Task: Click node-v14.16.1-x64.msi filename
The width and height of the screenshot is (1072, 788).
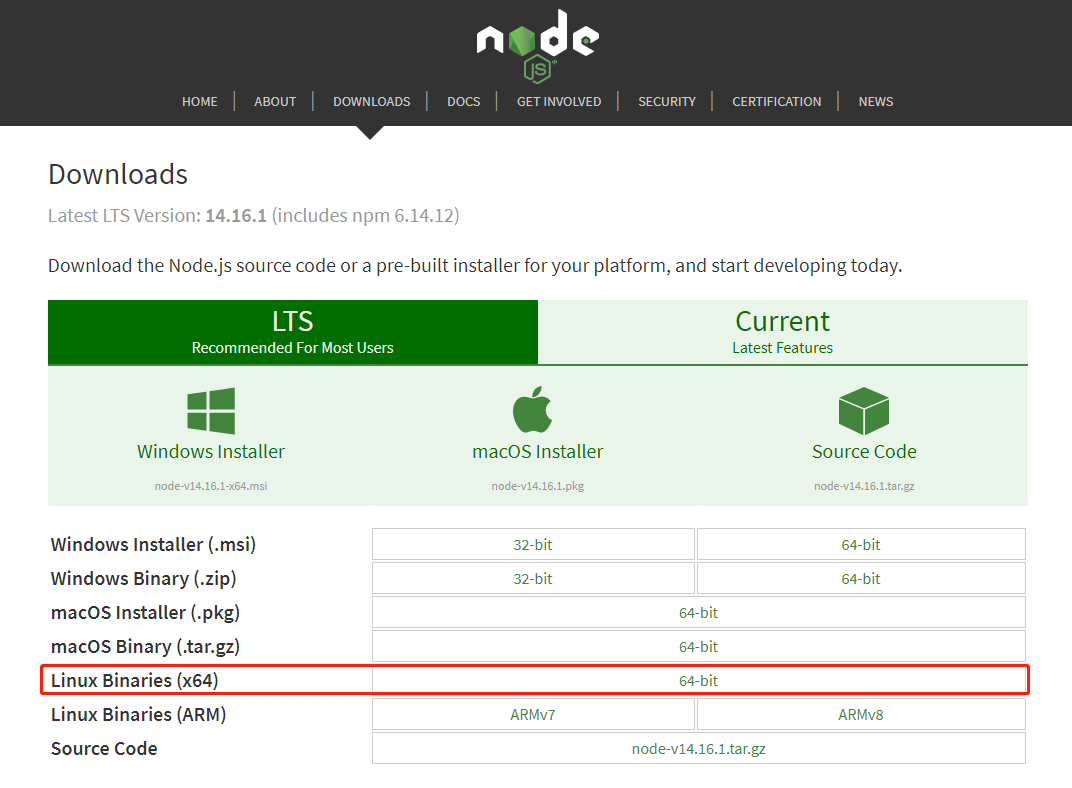Action: [x=211, y=486]
